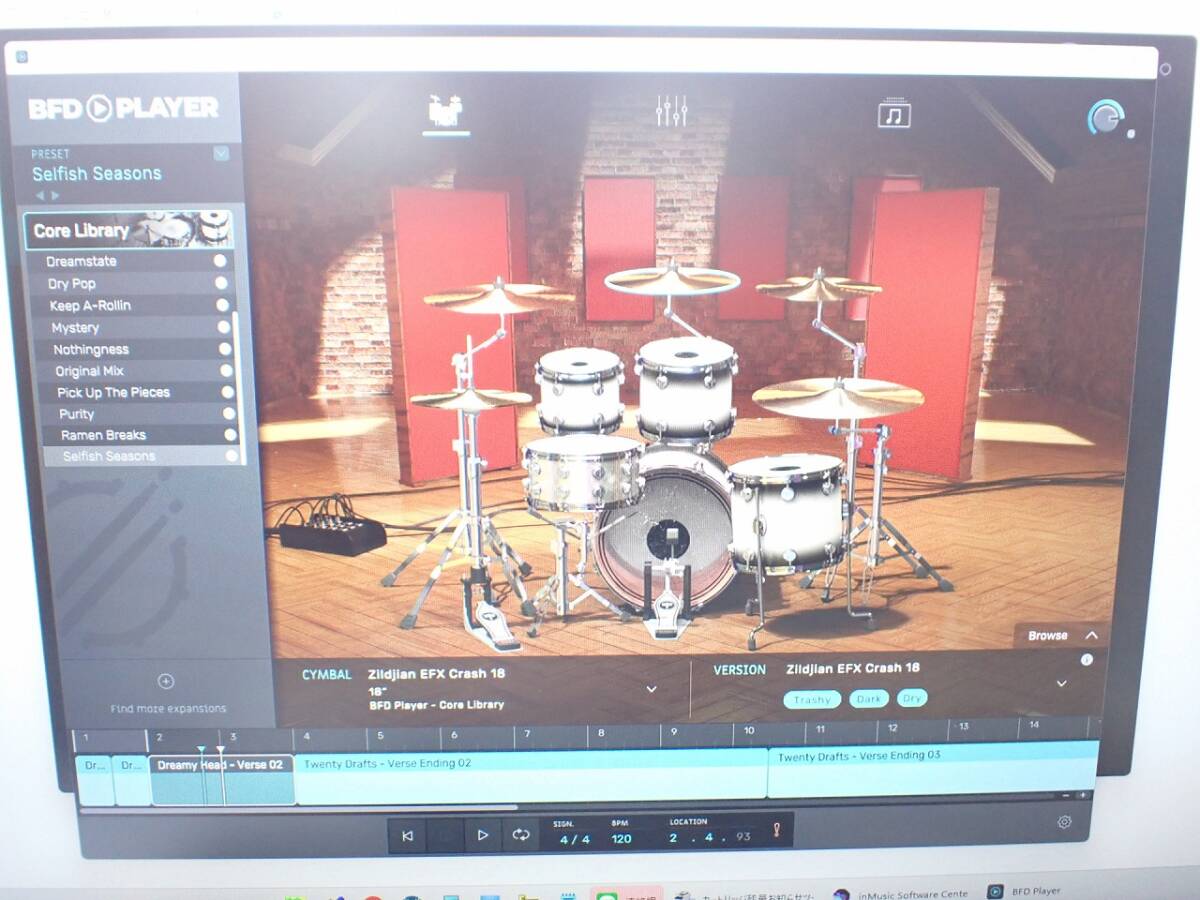Toggle the Purity preset dot

229,413
